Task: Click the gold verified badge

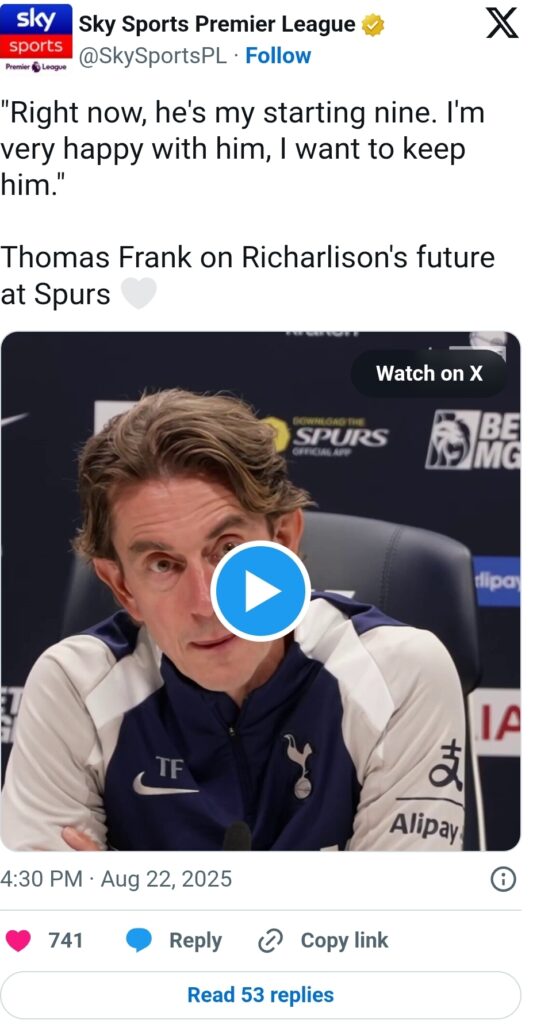Action: coord(373,25)
